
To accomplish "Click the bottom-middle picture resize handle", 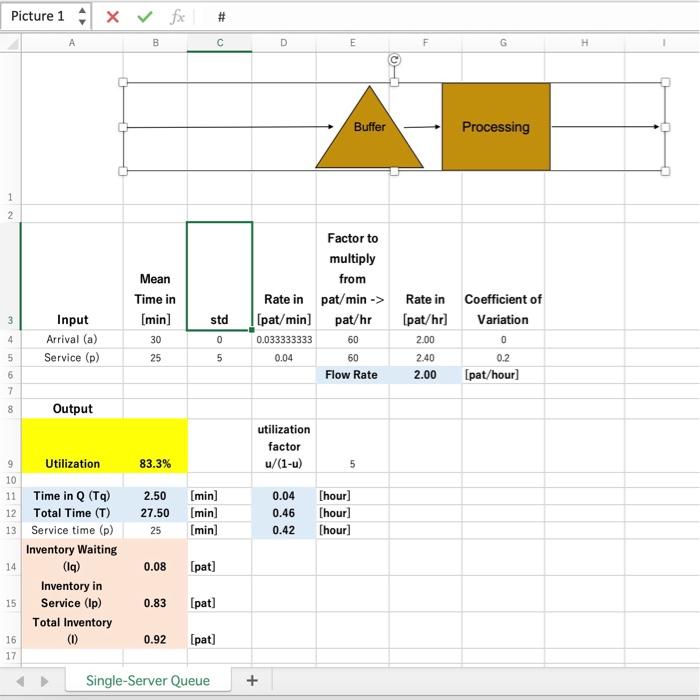I will [394, 171].
